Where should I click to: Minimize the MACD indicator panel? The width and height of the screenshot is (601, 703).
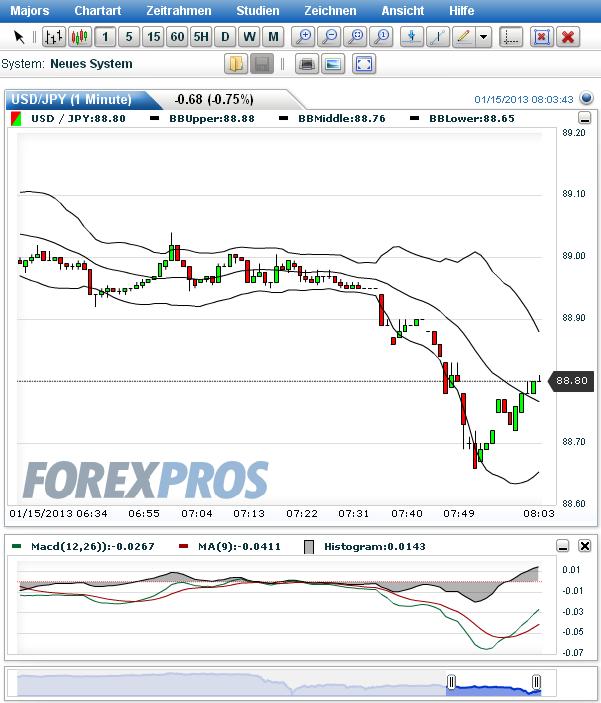coord(563,546)
